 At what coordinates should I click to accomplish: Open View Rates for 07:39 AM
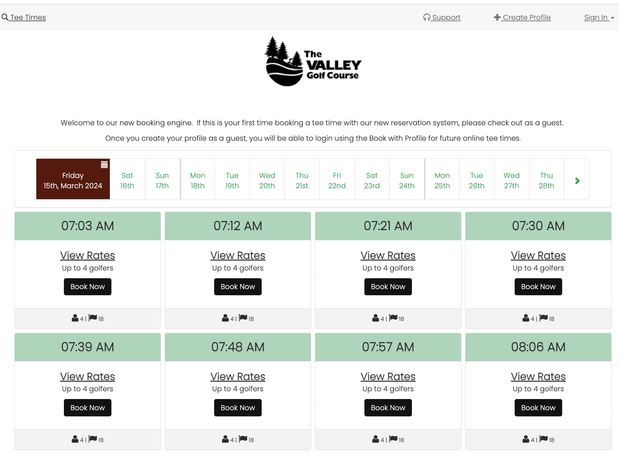pos(88,377)
